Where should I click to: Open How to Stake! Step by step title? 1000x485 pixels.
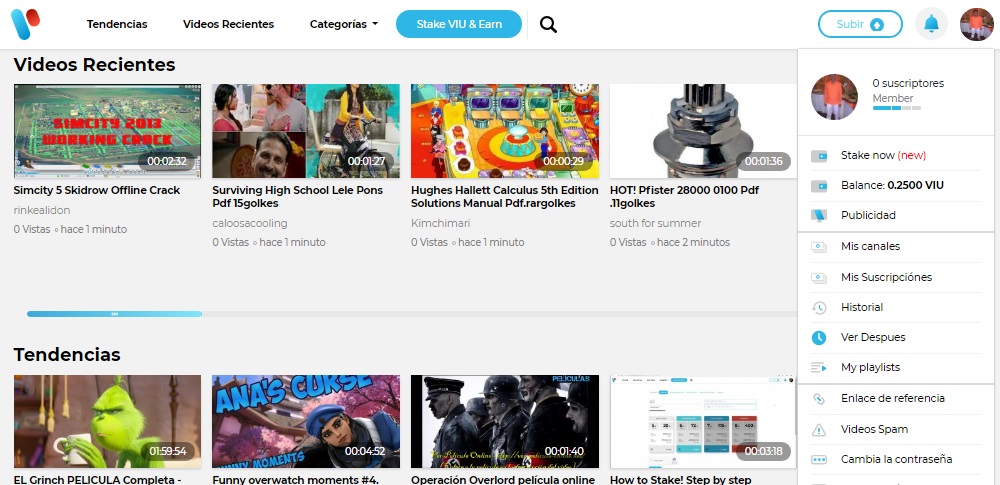pos(680,479)
